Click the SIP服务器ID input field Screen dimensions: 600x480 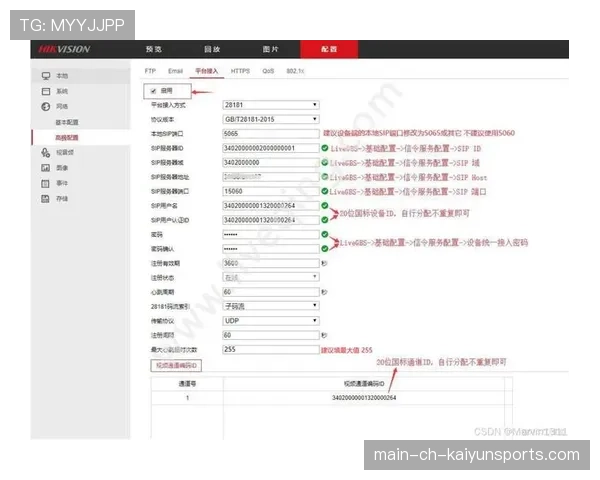point(271,148)
